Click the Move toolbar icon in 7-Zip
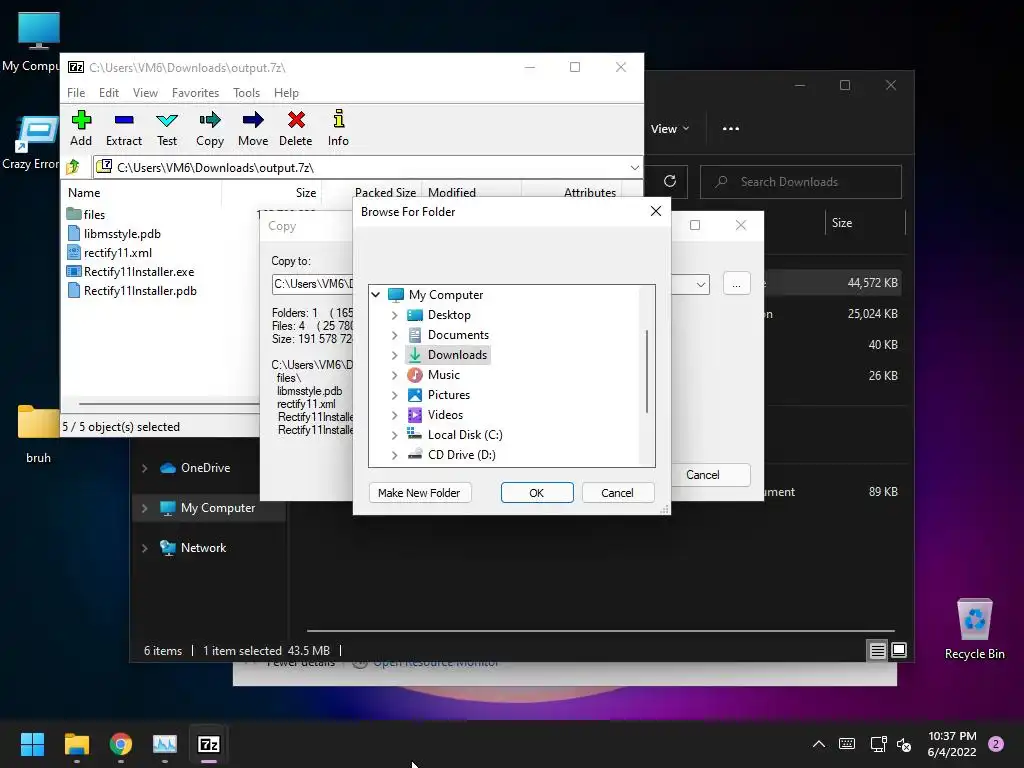1024x768 pixels. pyautogui.click(x=253, y=128)
